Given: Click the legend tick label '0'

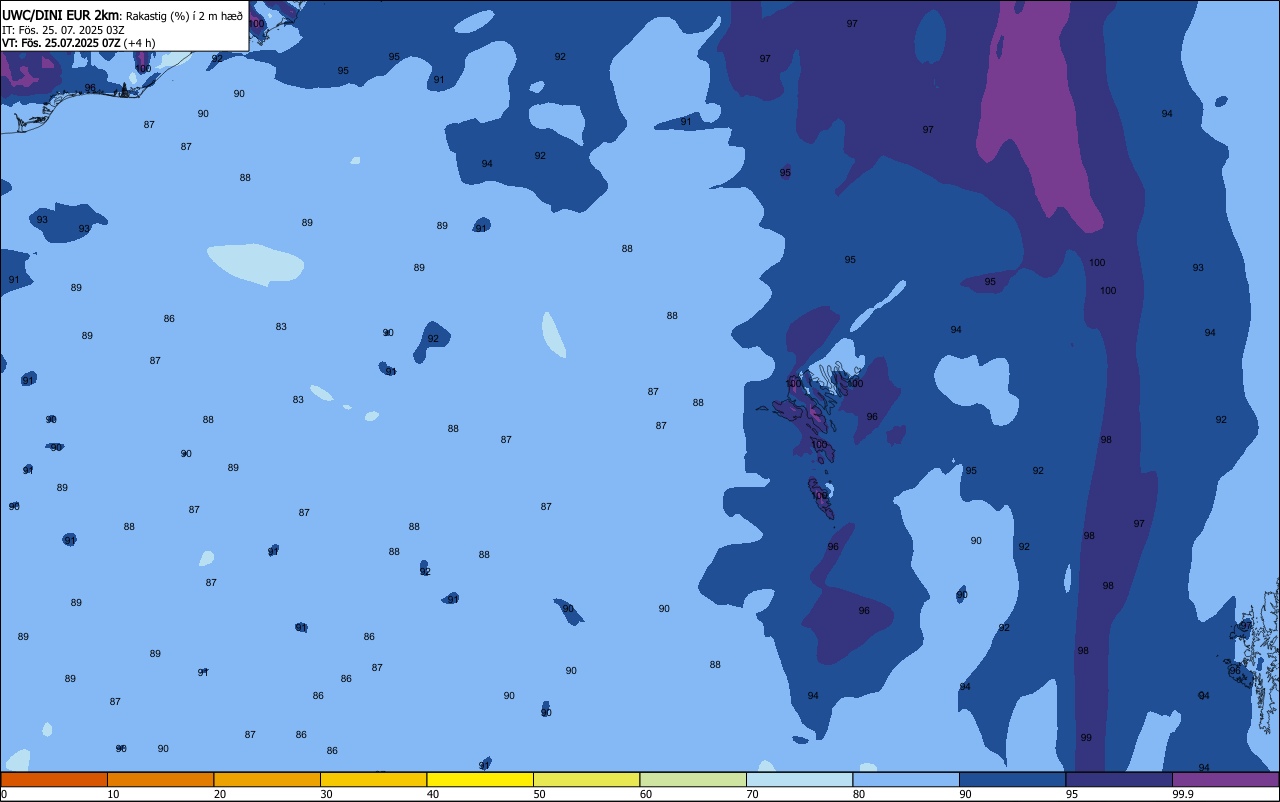Looking at the screenshot, I should click(x=4, y=794).
